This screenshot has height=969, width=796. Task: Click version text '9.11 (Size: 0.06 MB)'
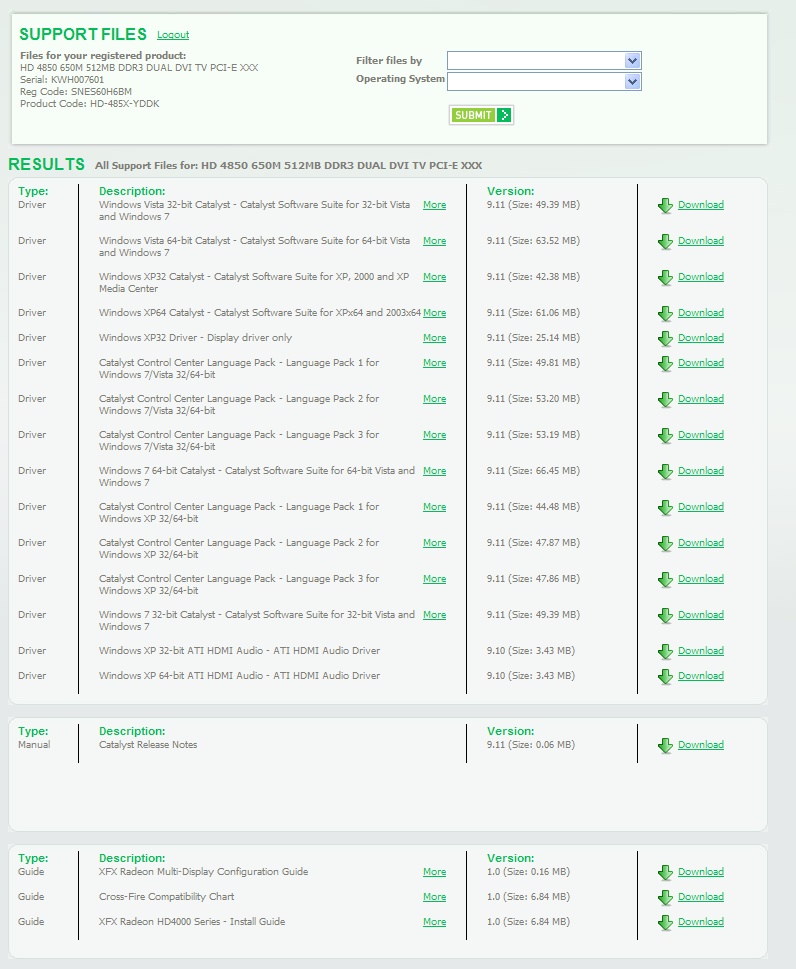(x=531, y=745)
